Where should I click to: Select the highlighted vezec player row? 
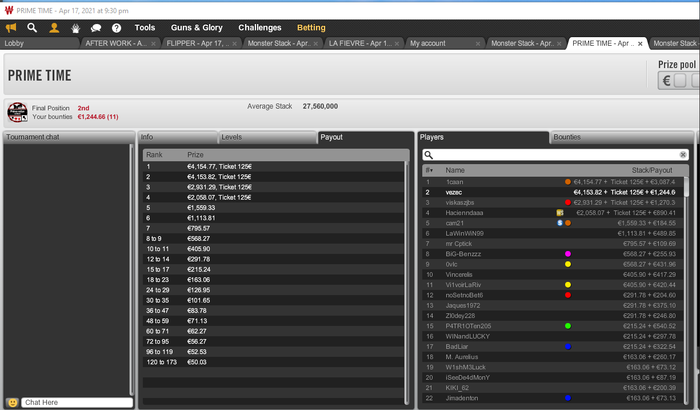pyautogui.click(x=553, y=192)
